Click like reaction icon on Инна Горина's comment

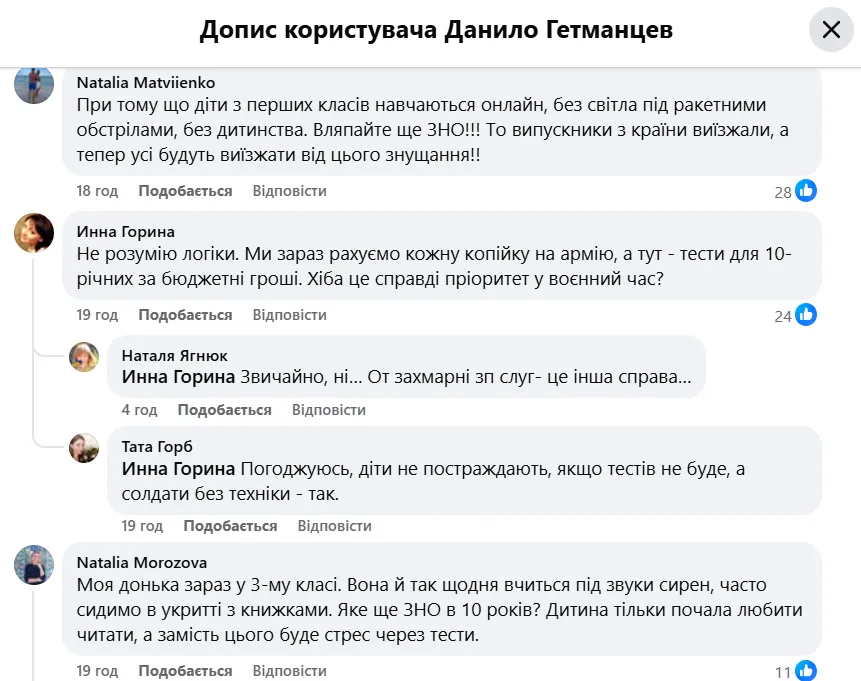tap(806, 315)
